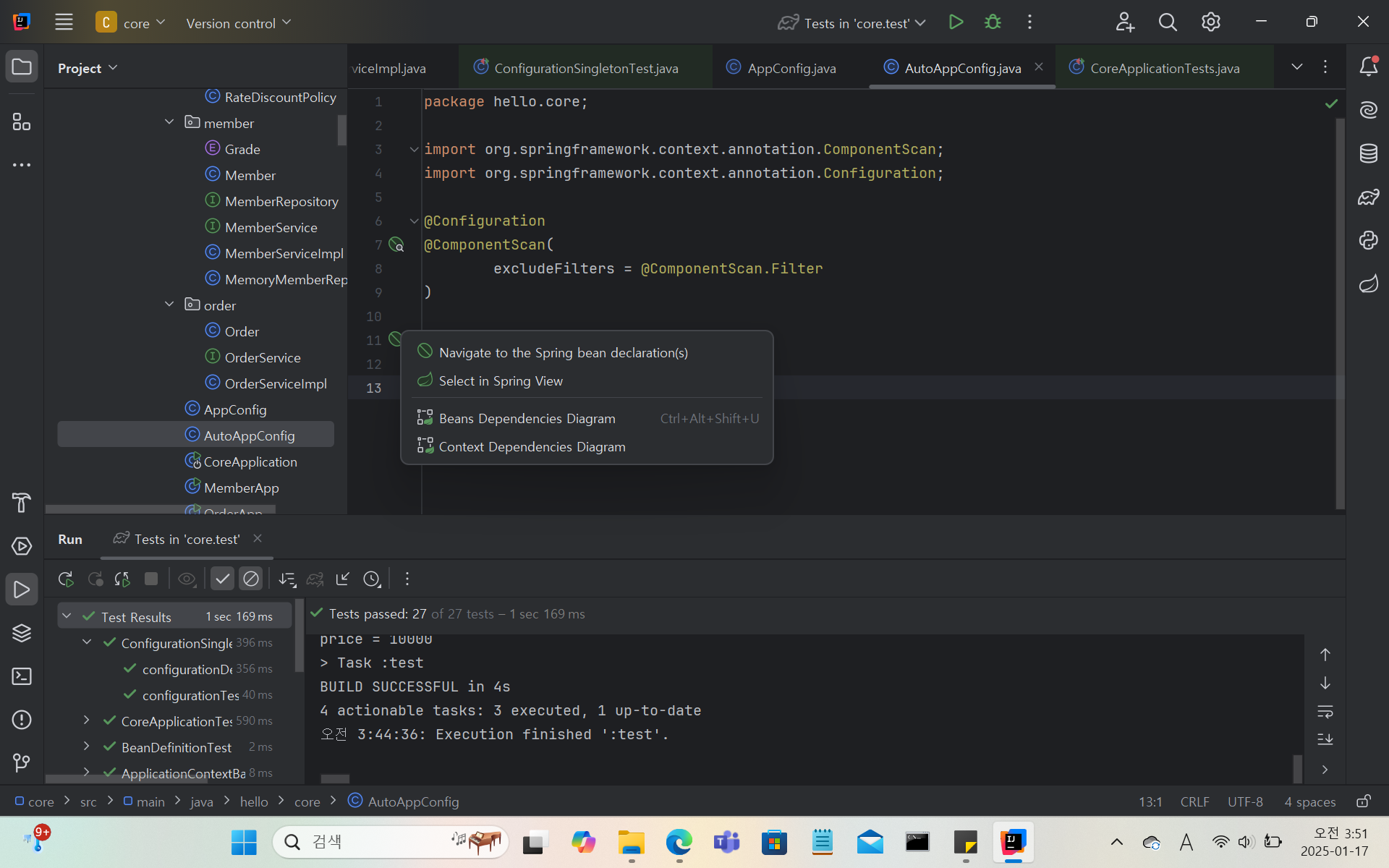
Task: Open the Git tool window icon
Action: [22, 762]
